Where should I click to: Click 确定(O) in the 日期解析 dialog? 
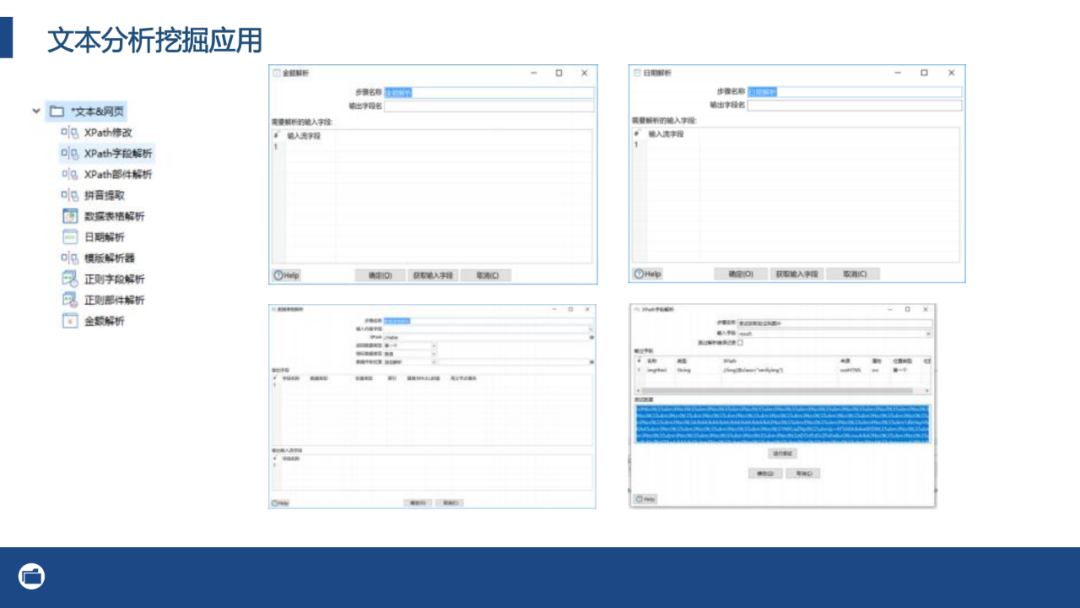pos(740,274)
